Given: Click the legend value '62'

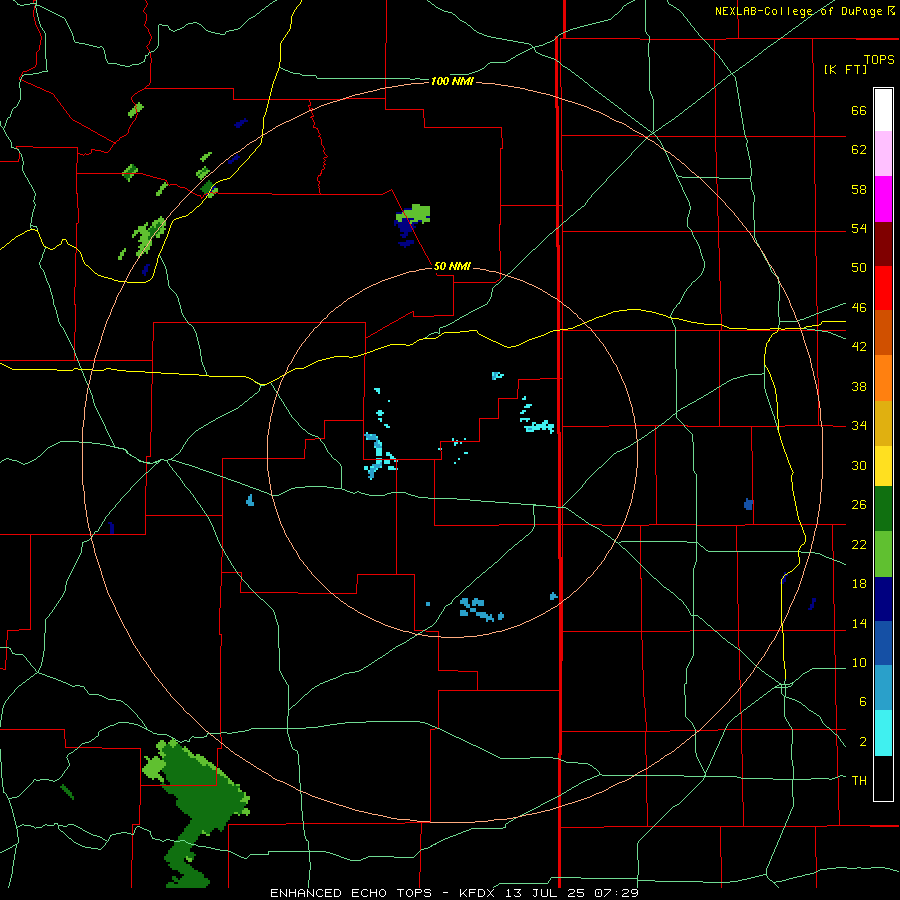Looking at the screenshot, I should click(x=859, y=150).
